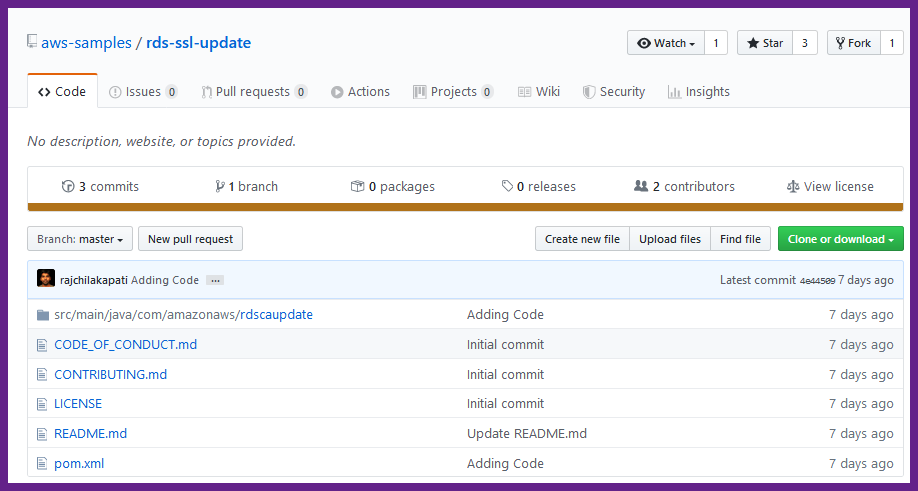Click the people icon beside 2 contributors
Screen dimensions: 918x491
click(x=641, y=186)
